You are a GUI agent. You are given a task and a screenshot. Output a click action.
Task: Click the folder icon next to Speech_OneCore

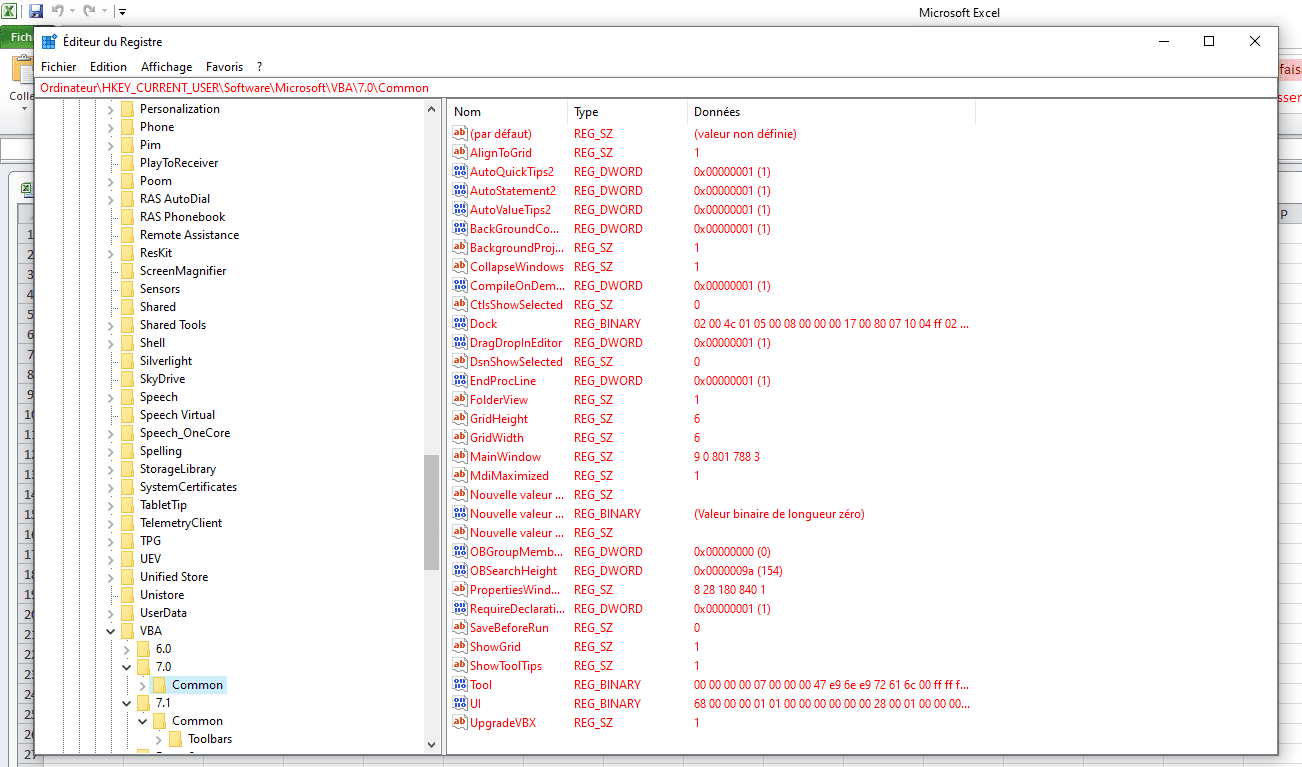127,433
